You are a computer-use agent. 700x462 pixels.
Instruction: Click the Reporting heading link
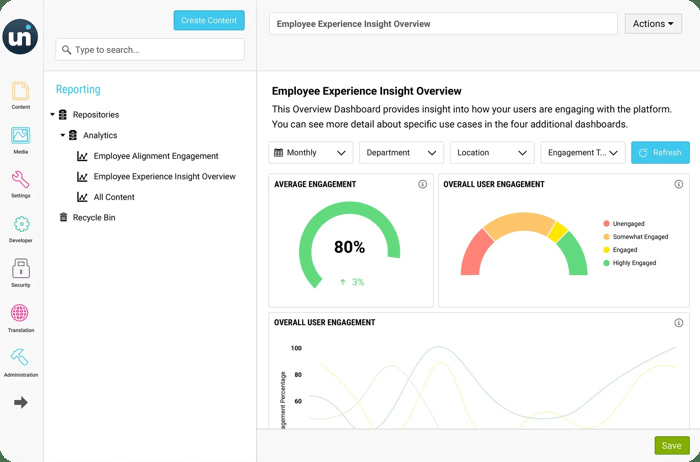pyautogui.click(x=78, y=89)
